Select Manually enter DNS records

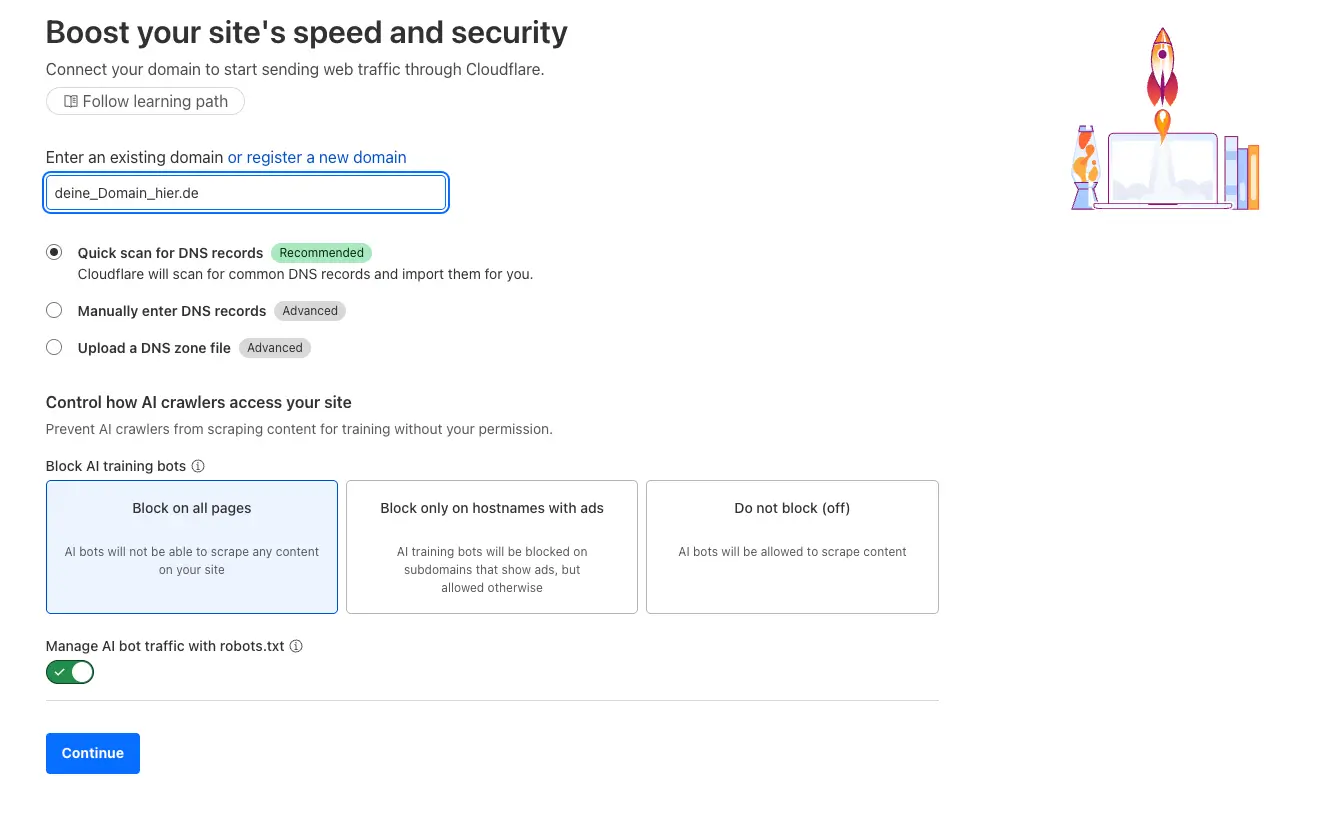[54, 310]
